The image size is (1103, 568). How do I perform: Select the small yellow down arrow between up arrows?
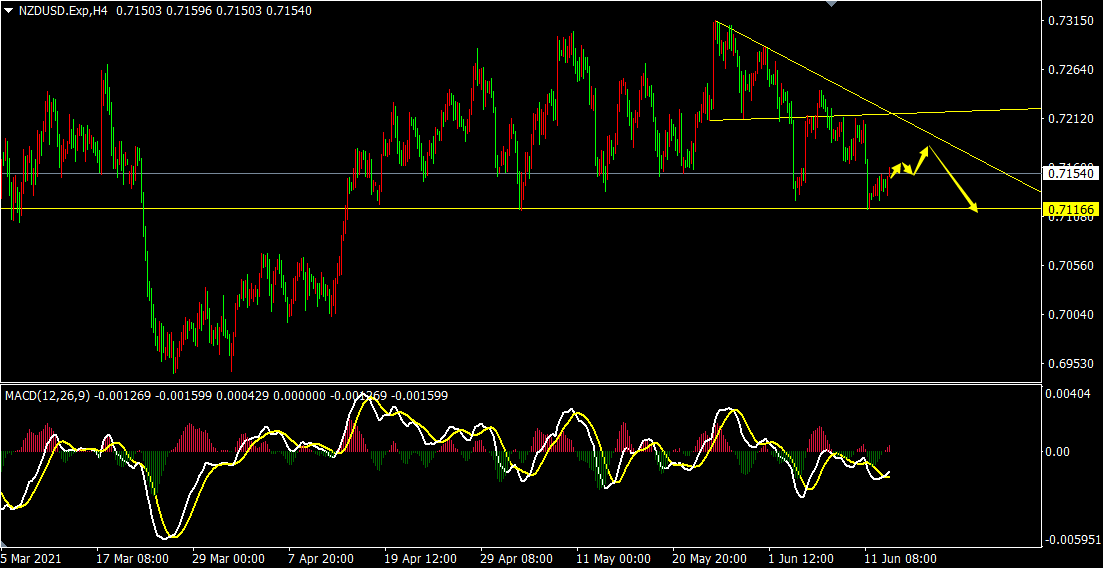[907, 170]
